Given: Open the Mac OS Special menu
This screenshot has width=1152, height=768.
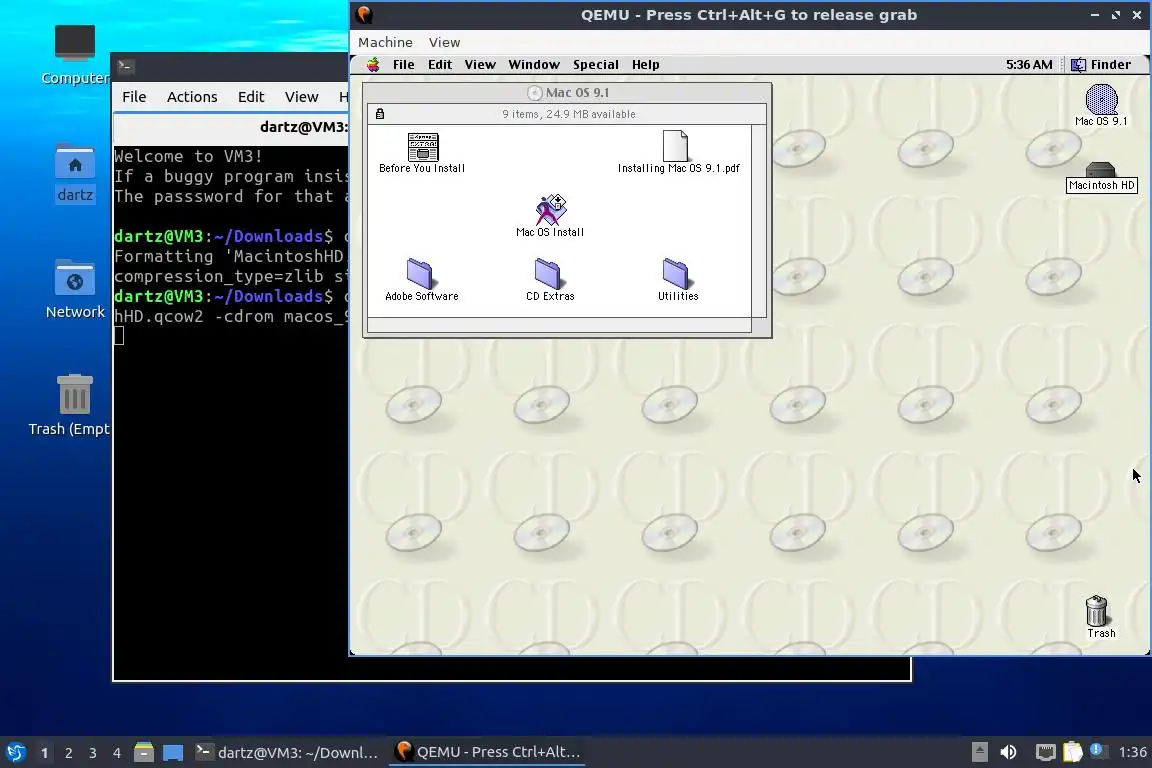Looking at the screenshot, I should (596, 65).
